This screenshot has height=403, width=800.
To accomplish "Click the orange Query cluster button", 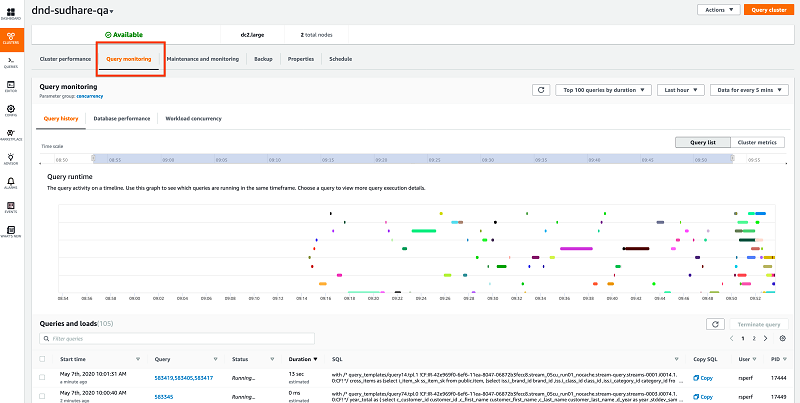I will point(770,10).
